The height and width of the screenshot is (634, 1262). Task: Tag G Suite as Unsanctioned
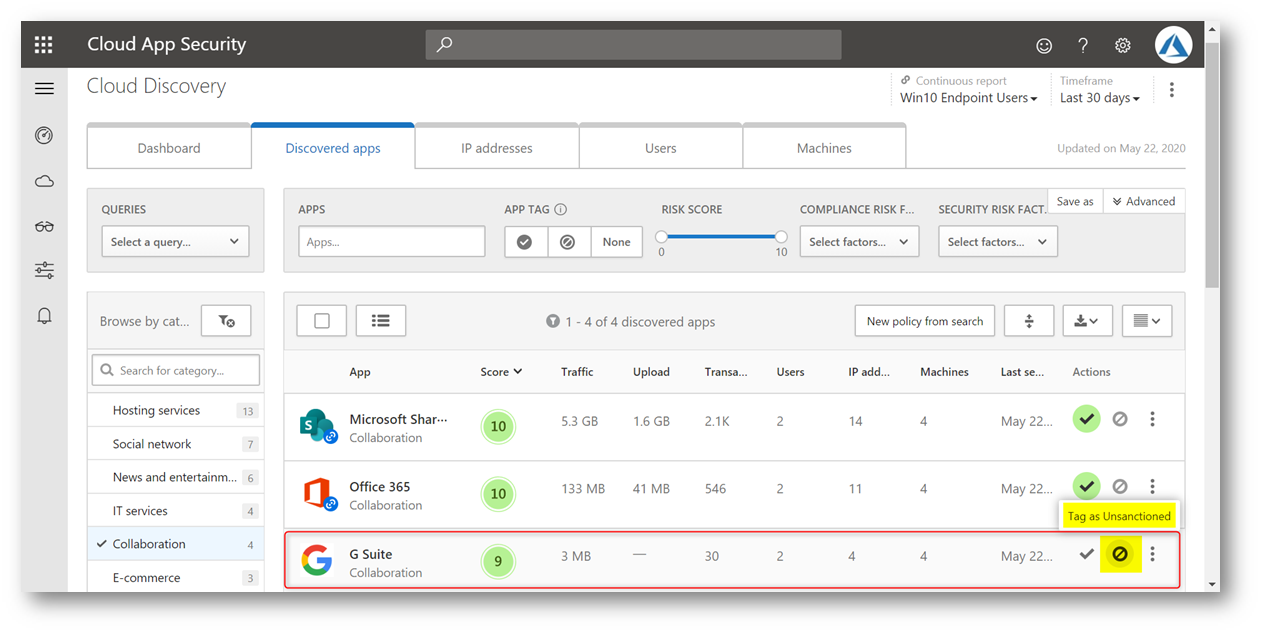click(1120, 554)
